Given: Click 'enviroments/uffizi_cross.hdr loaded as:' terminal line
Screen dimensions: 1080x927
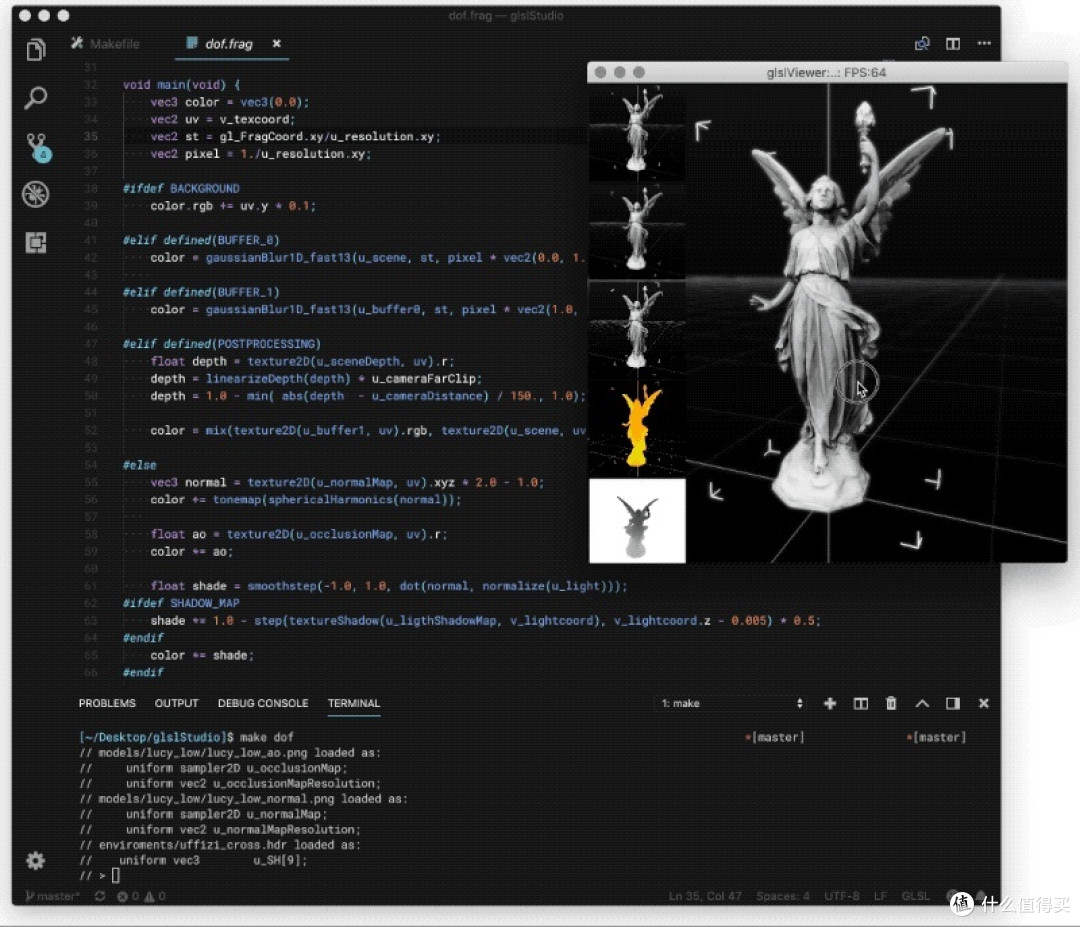Looking at the screenshot, I should pos(229,845).
